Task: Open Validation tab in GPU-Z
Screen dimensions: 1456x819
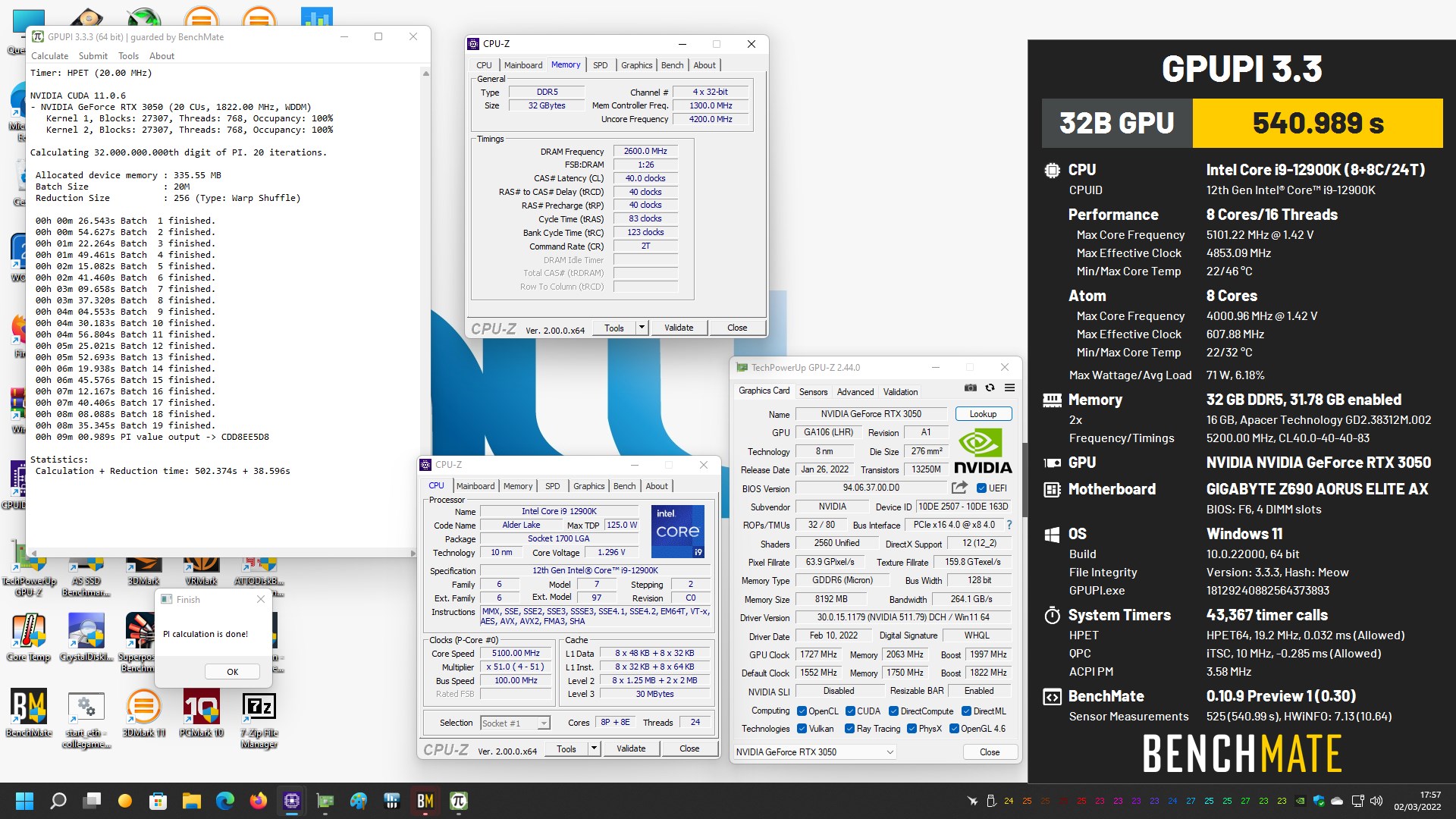Action: click(900, 392)
